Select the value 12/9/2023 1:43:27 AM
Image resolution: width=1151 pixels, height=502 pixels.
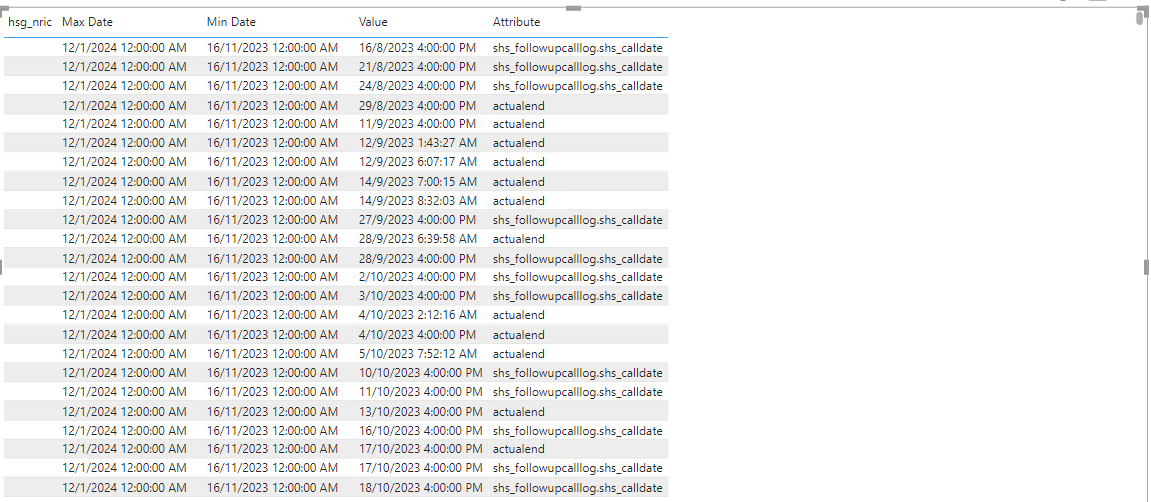pos(418,143)
